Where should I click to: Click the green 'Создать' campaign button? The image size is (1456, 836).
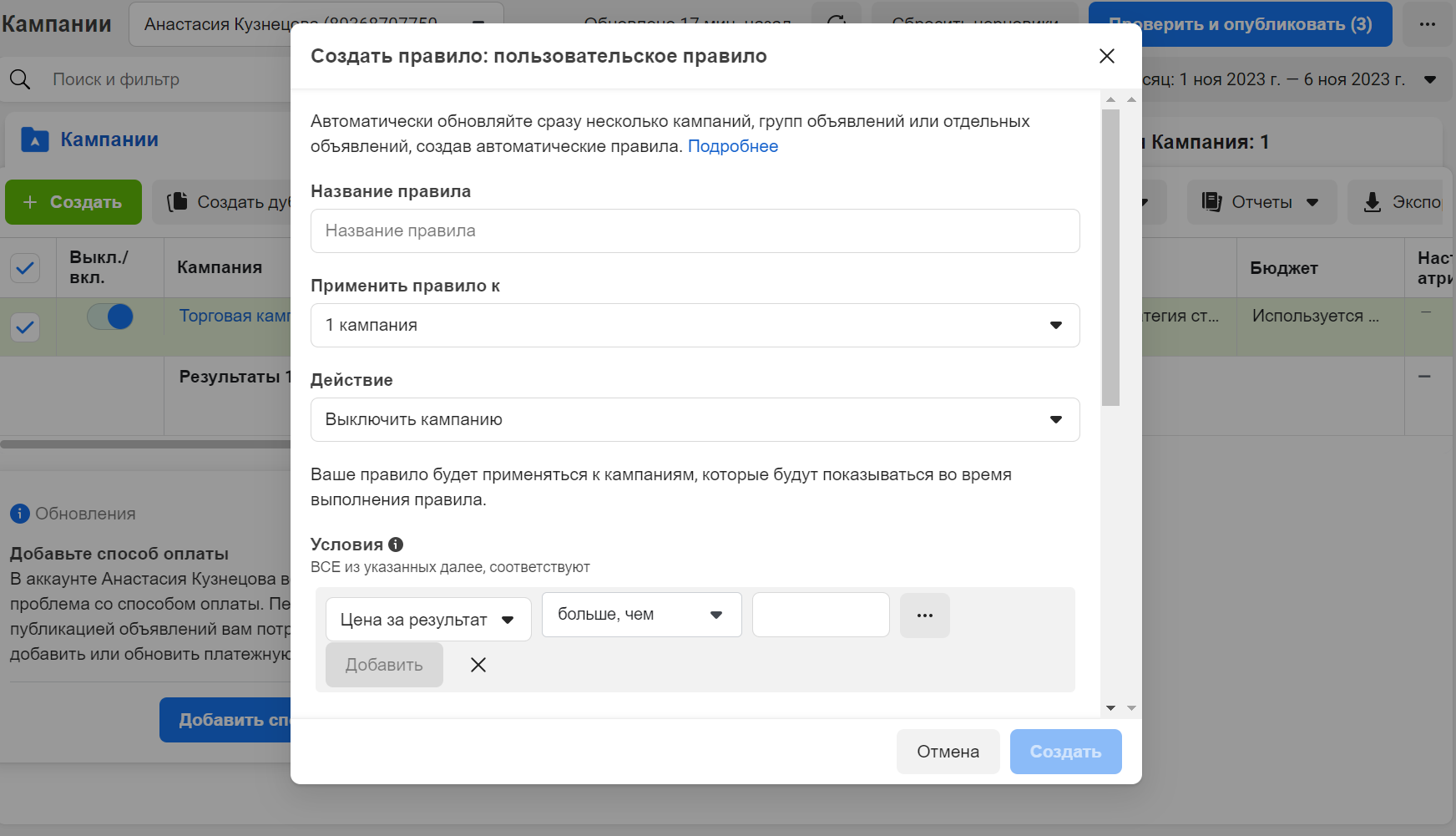[x=73, y=202]
